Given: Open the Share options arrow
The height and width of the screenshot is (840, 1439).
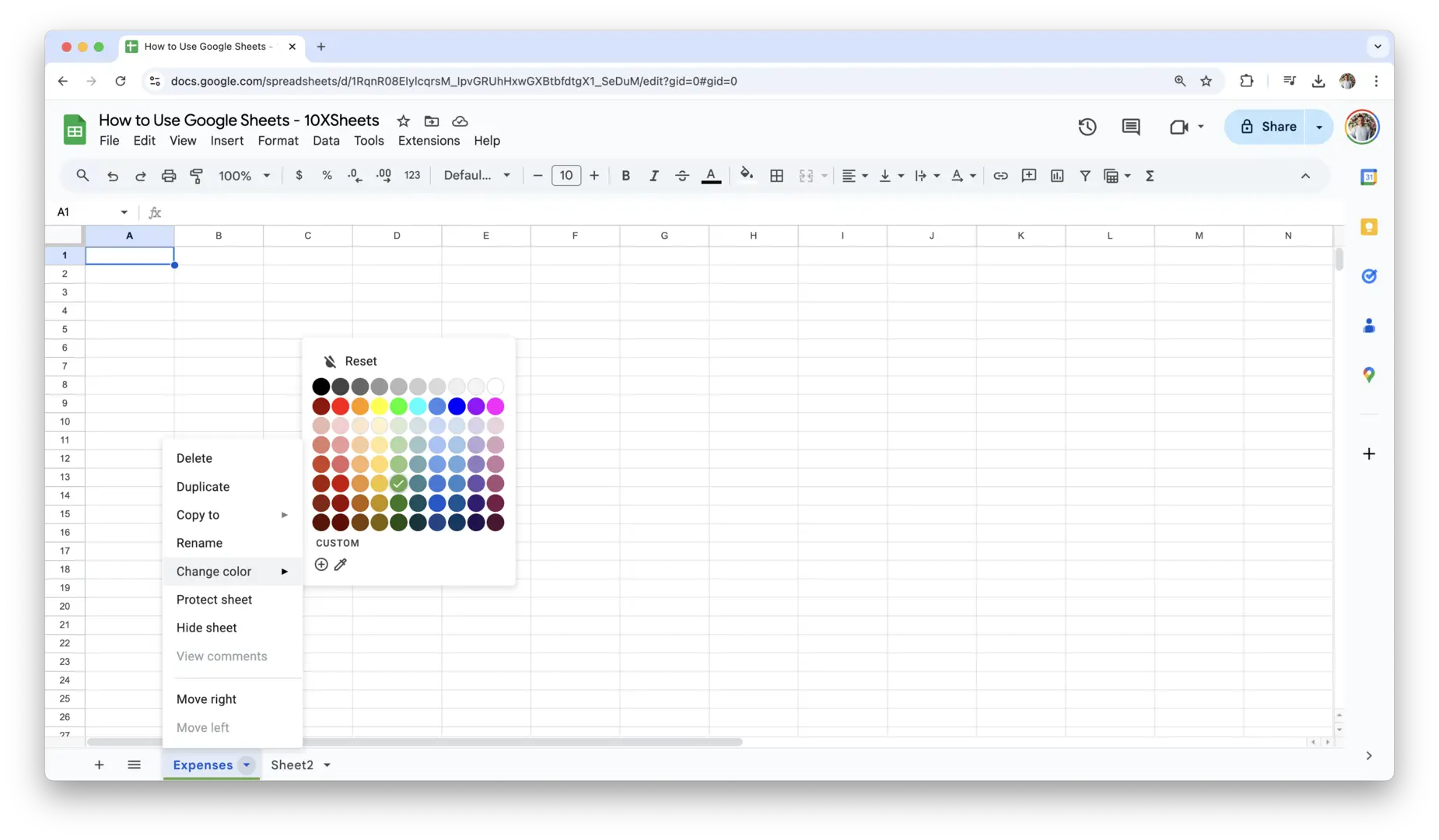Looking at the screenshot, I should coord(1319,127).
